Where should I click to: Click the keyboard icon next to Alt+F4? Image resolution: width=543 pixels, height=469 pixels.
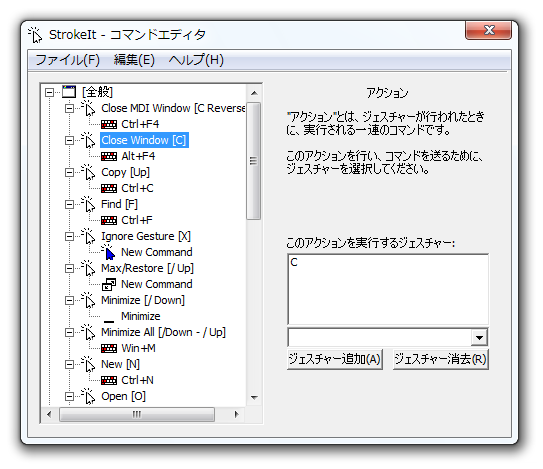click(109, 156)
